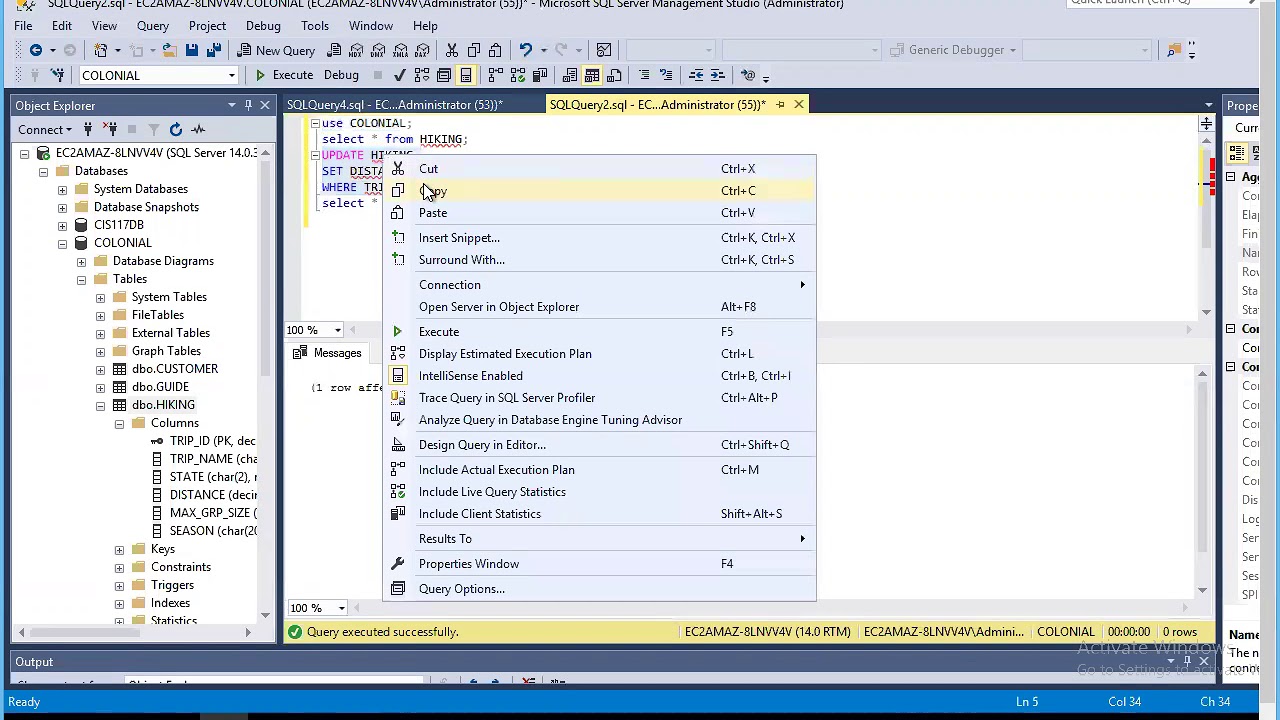The width and height of the screenshot is (1280, 720).
Task: Click the Undo toolbar icon
Action: pyautogui.click(x=525, y=50)
